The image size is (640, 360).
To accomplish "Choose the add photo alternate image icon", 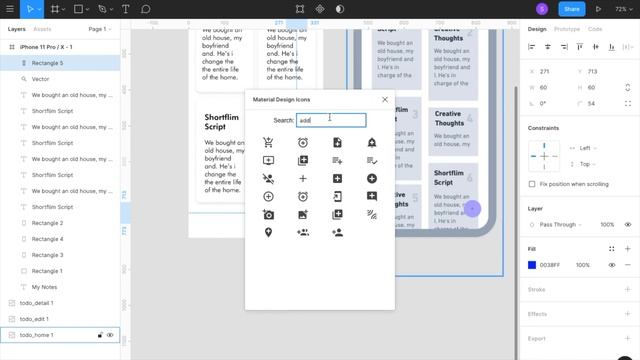I will point(303,214).
